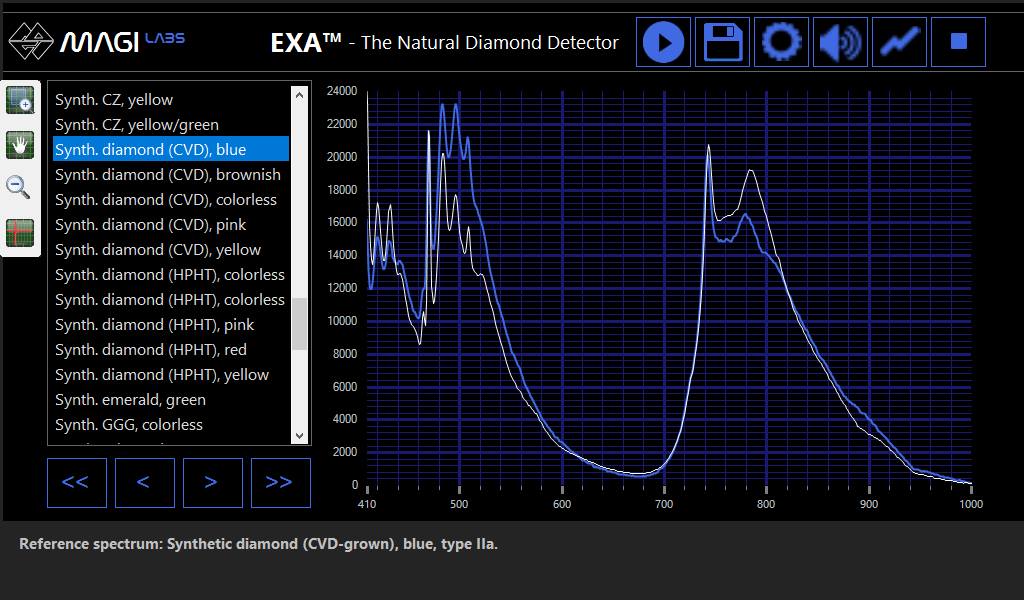The width and height of the screenshot is (1024, 600).
Task: Choose 'Synth. diamond (CVD), colorless'
Action: tap(170, 199)
